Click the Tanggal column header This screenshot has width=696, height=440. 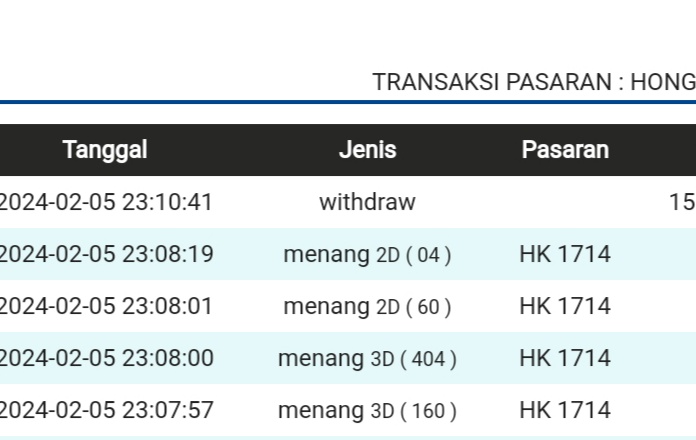[105, 150]
